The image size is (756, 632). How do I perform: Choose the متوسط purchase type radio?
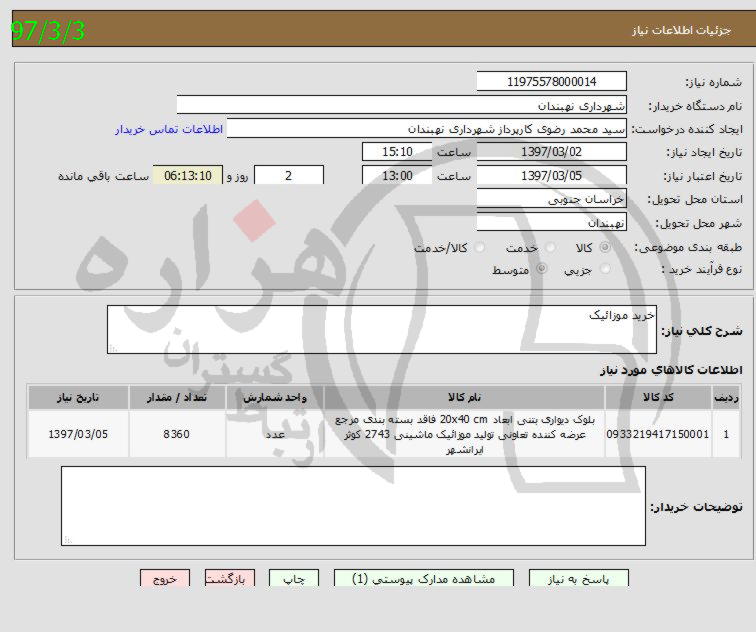pos(542,269)
